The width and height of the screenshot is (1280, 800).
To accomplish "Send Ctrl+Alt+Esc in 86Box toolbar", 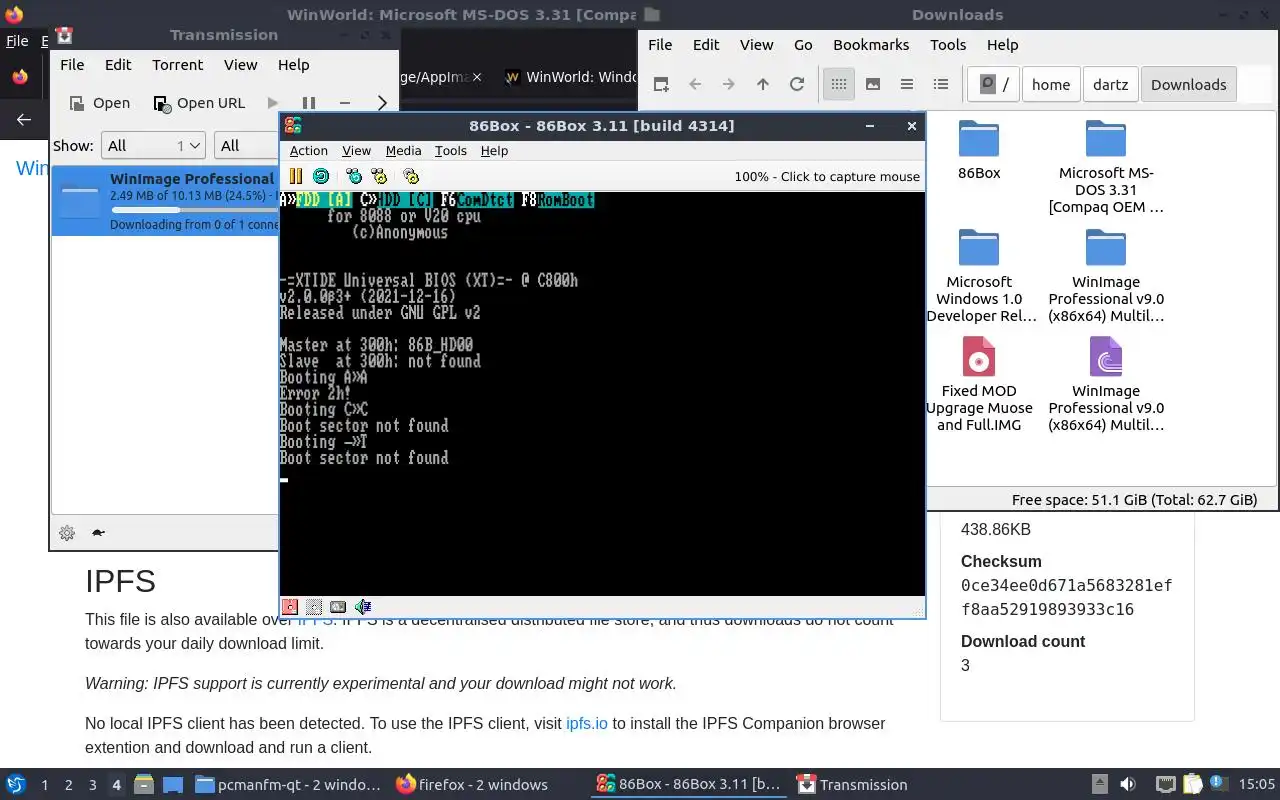I will (x=378, y=176).
